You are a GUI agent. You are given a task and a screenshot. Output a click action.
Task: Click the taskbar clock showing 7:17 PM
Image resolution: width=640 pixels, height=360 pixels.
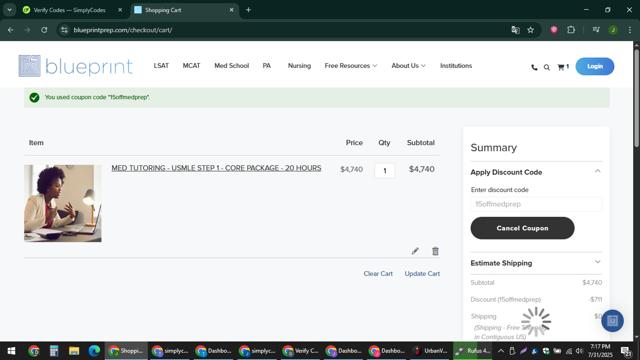point(600,351)
